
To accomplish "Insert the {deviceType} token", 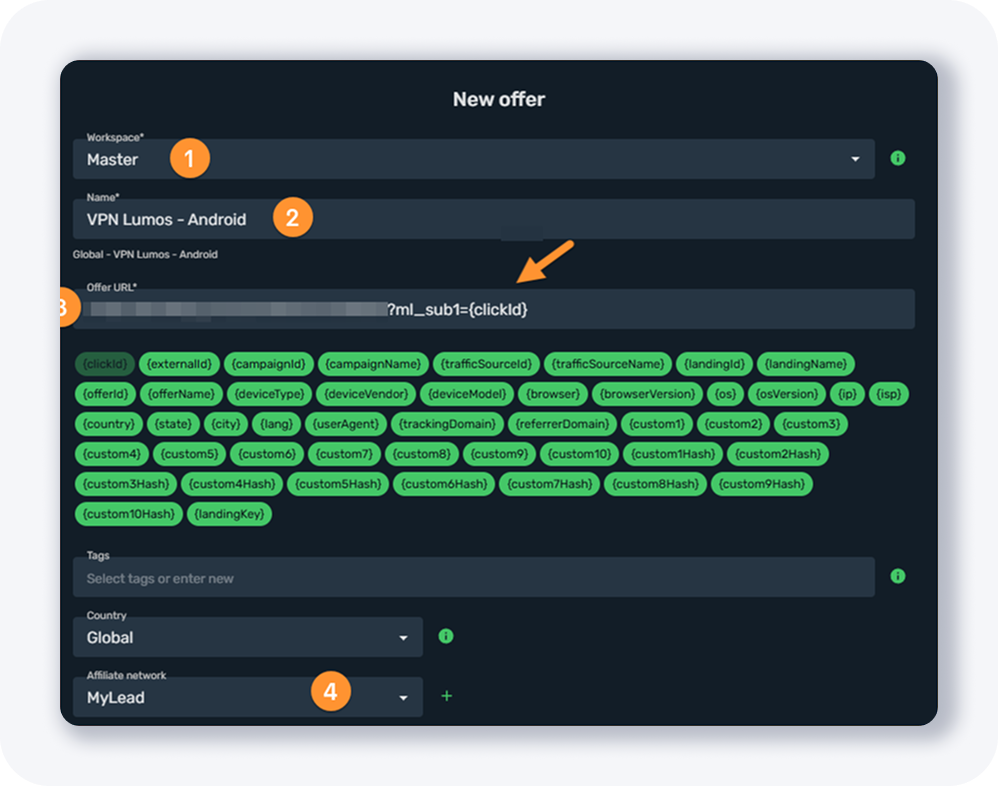I will coord(270,394).
